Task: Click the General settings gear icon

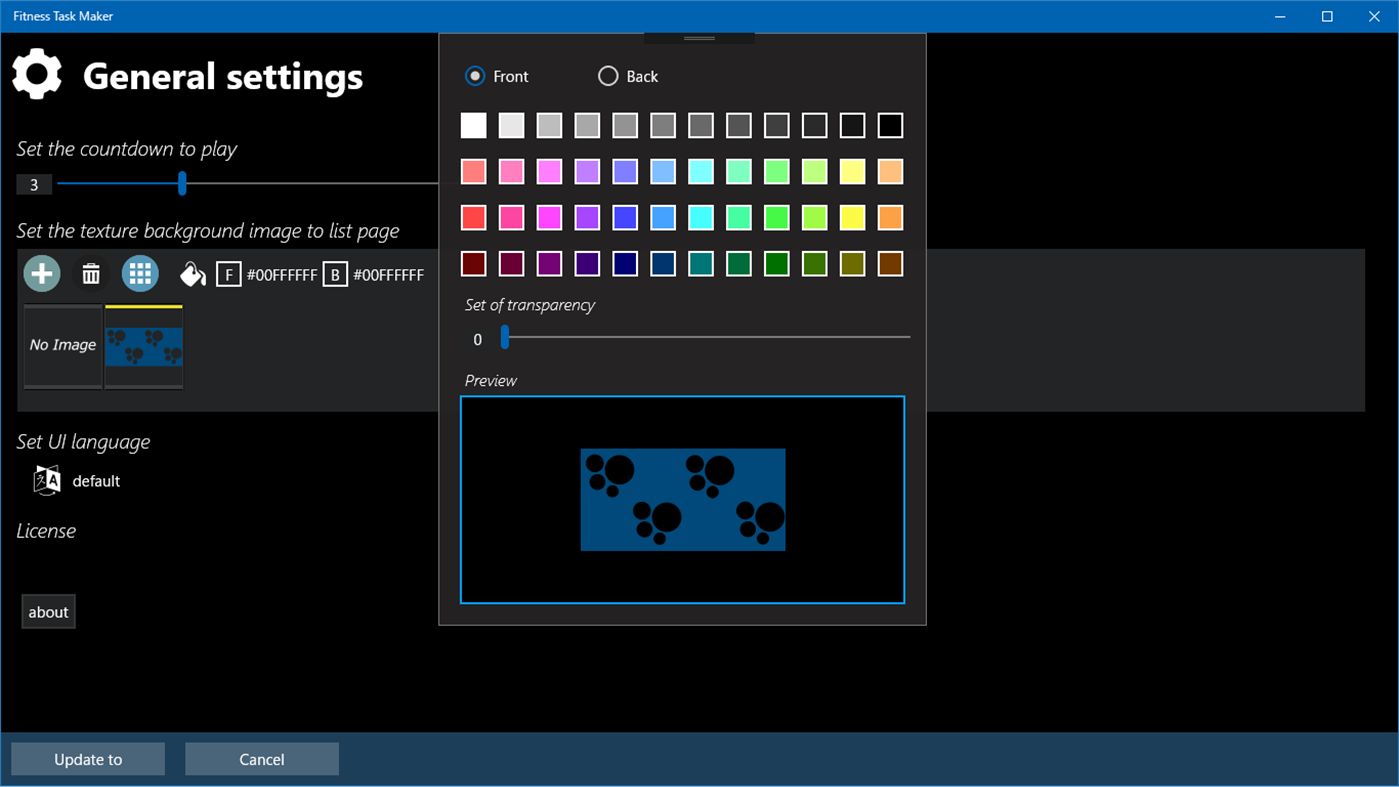Action: [x=37, y=76]
